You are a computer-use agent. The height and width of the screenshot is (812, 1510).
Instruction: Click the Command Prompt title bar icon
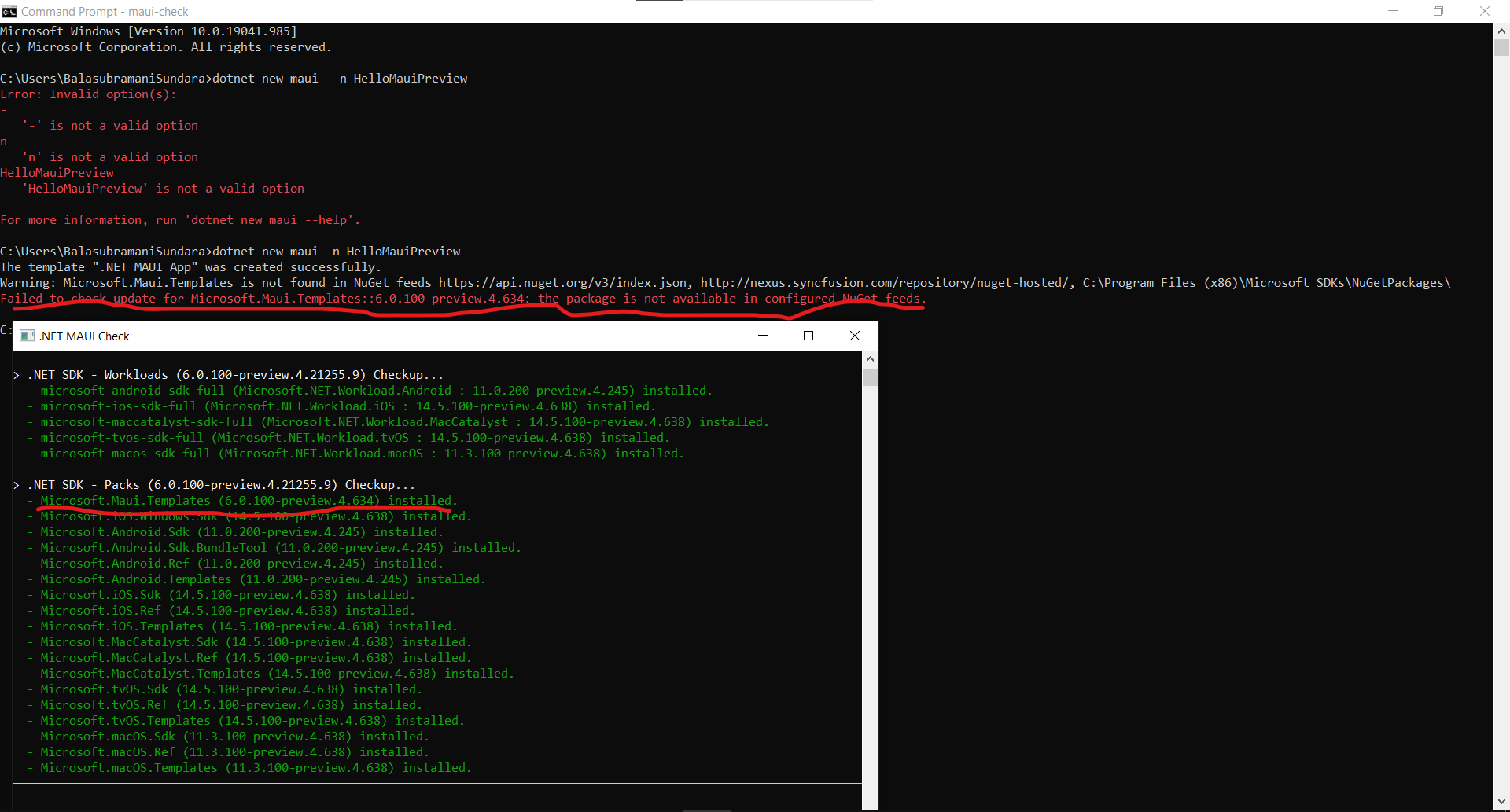pos(9,11)
